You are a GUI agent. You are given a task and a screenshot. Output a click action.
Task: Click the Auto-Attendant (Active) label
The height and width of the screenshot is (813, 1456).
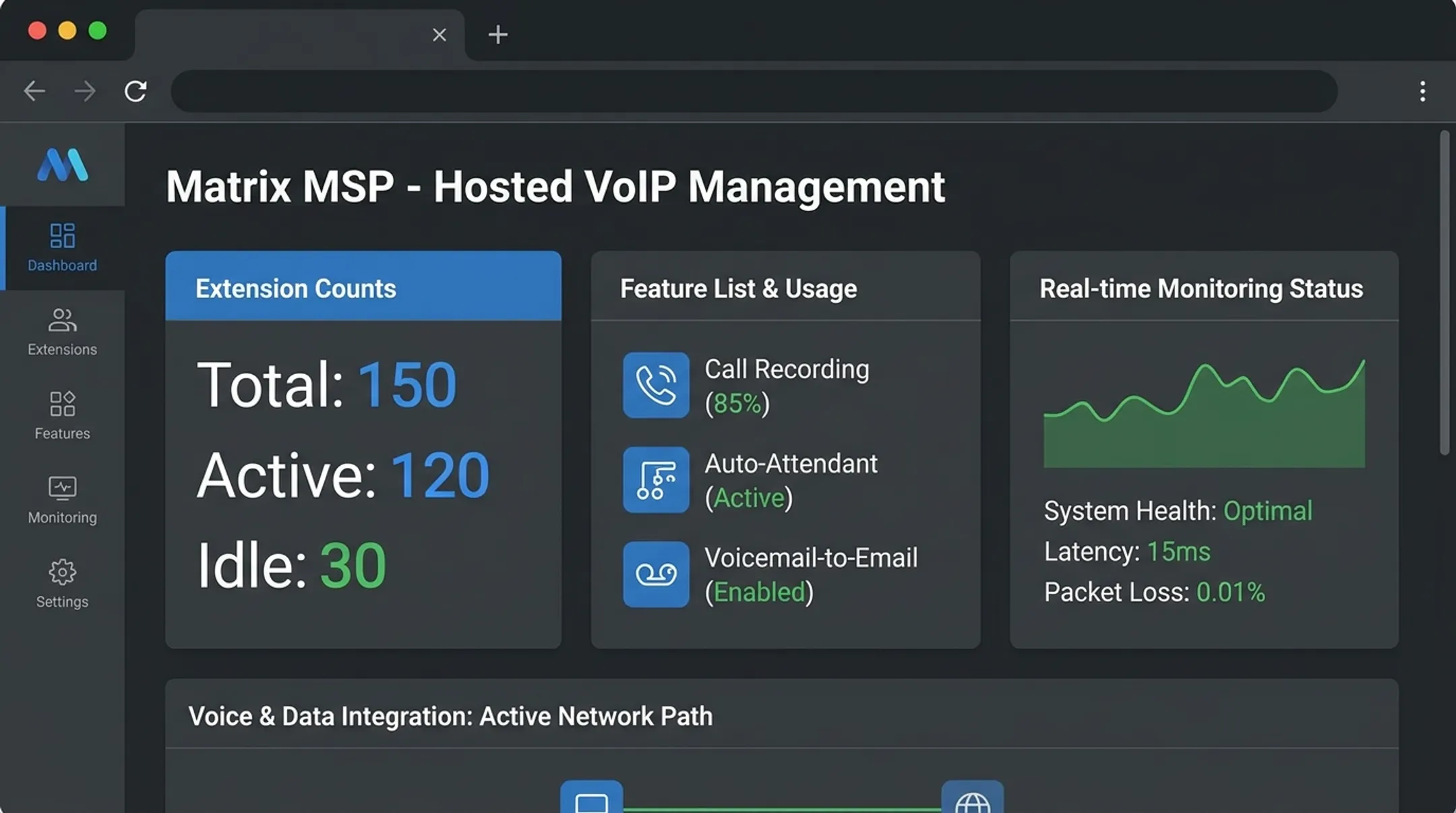(791, 481)
